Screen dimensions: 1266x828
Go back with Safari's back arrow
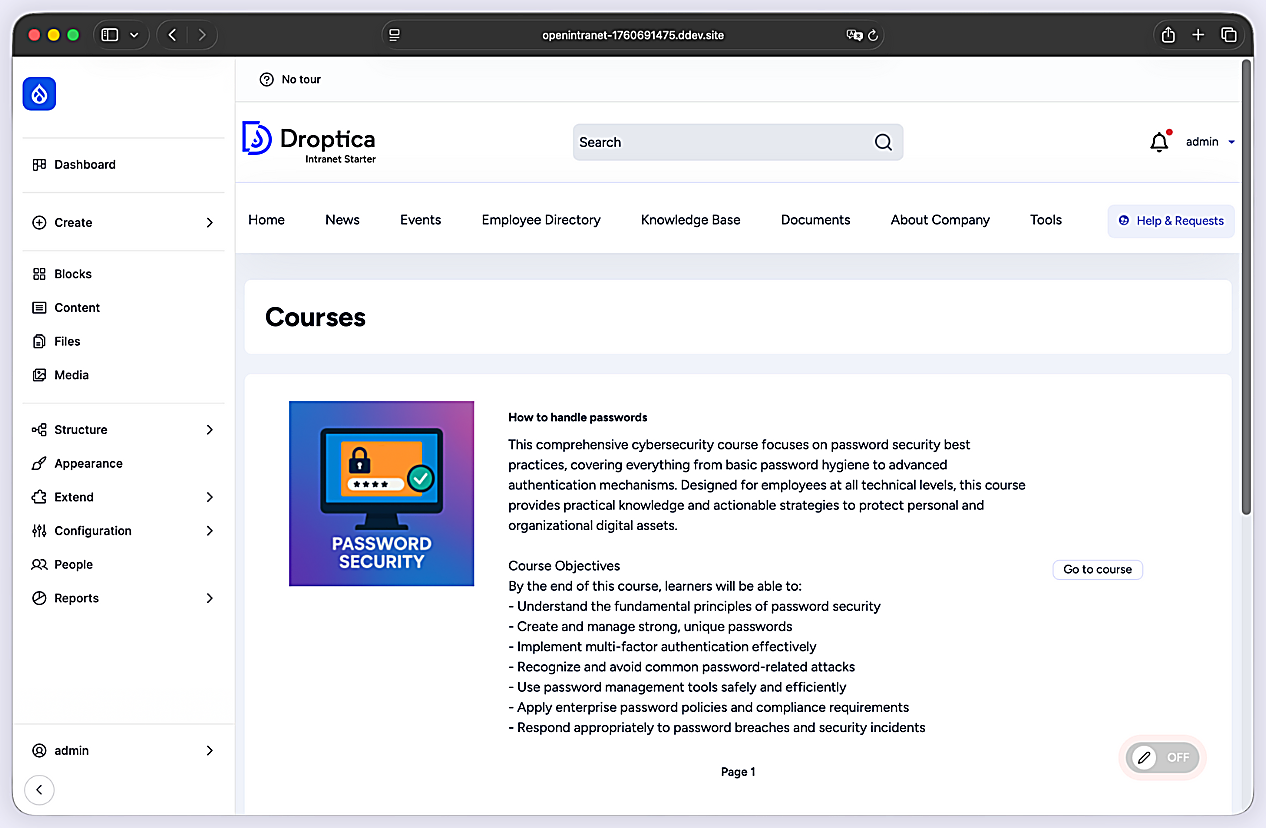pos(172,35)
